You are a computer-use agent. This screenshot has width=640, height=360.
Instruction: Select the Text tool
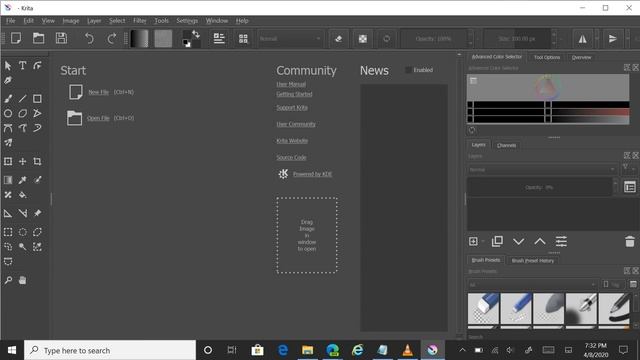22,65
